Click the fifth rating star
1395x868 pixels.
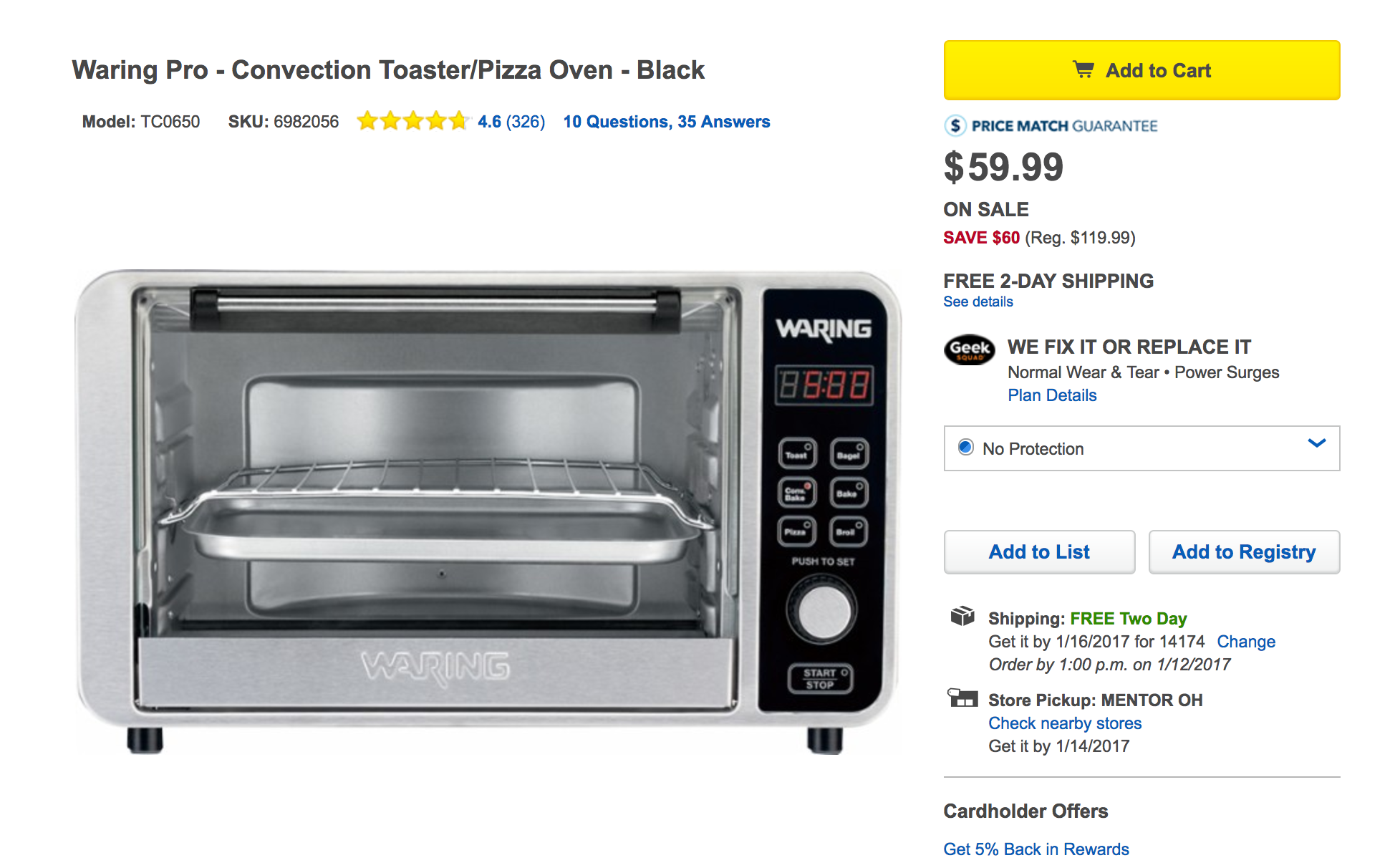459,121
